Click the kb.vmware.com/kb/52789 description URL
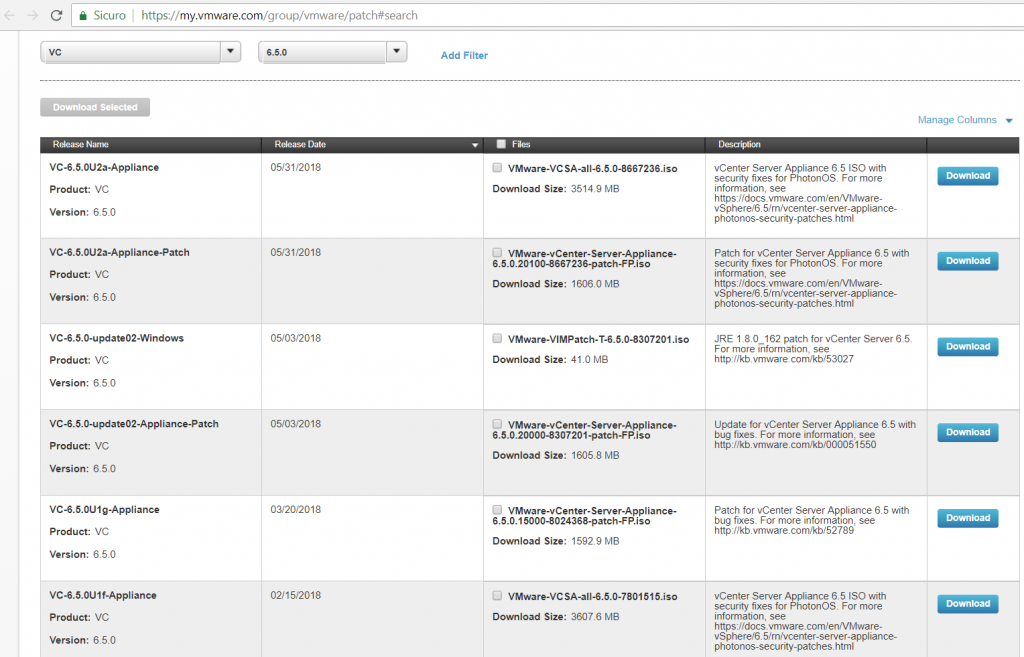Screen dimensions: 1024x657 784,530
